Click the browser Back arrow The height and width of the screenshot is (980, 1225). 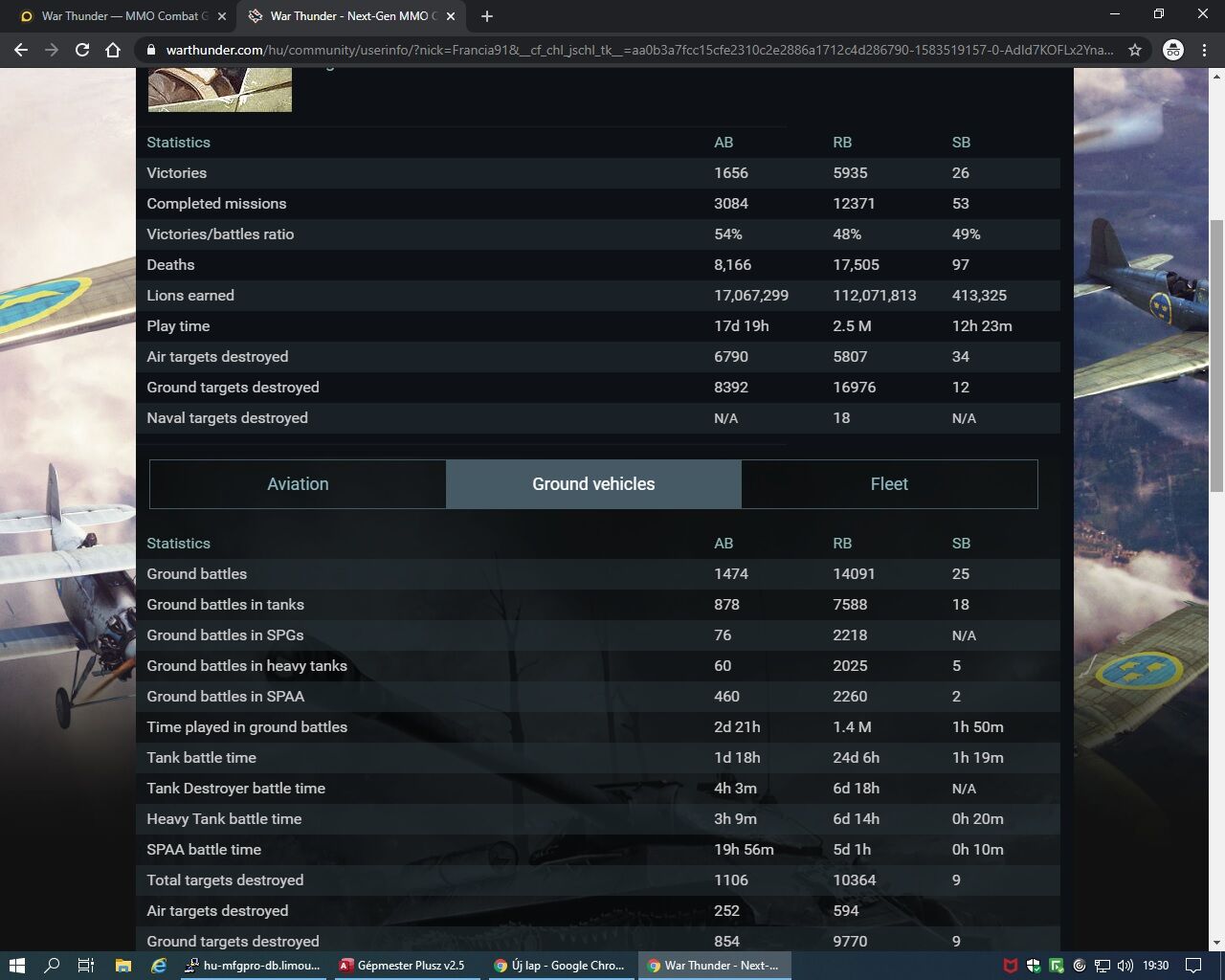(21, 50)
